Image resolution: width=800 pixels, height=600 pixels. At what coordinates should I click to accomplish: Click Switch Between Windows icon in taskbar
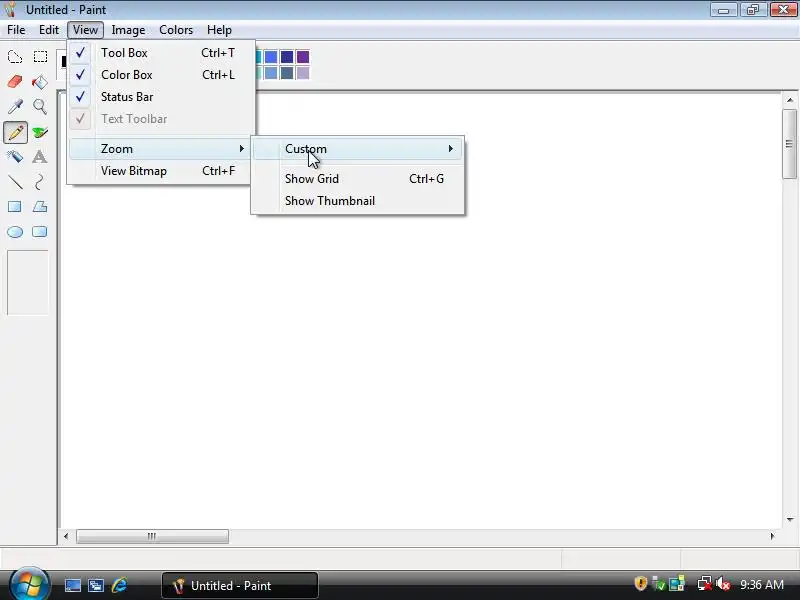96,585
